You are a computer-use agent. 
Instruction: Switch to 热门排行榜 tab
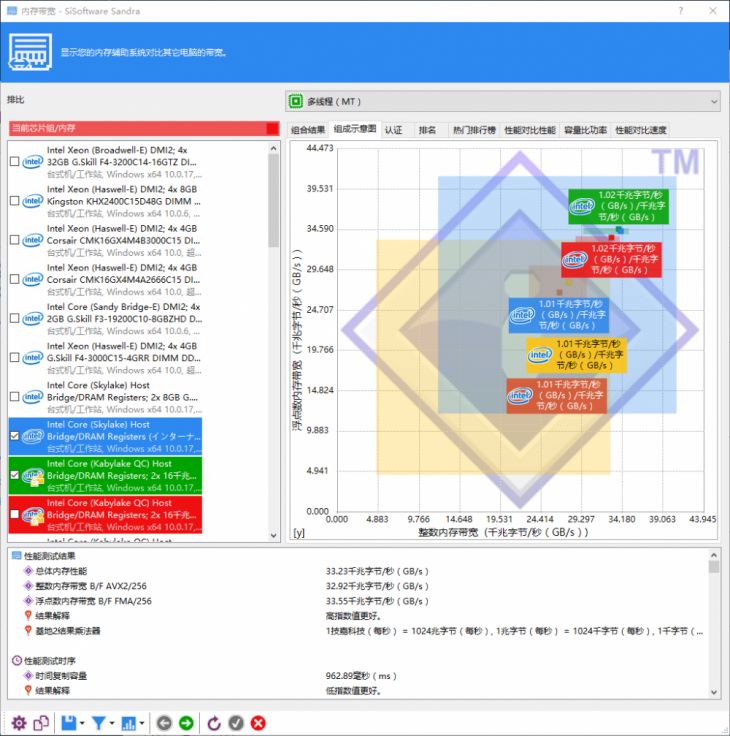474,130
